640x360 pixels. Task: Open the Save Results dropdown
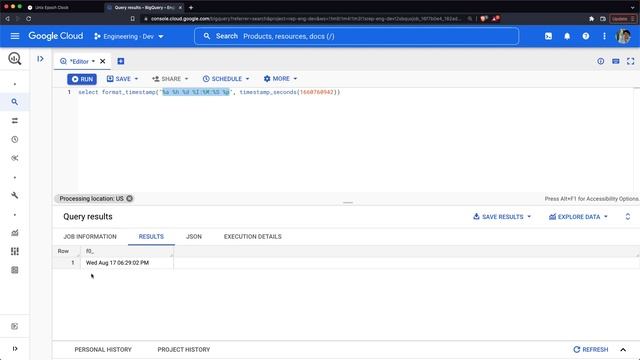[502, 217]
